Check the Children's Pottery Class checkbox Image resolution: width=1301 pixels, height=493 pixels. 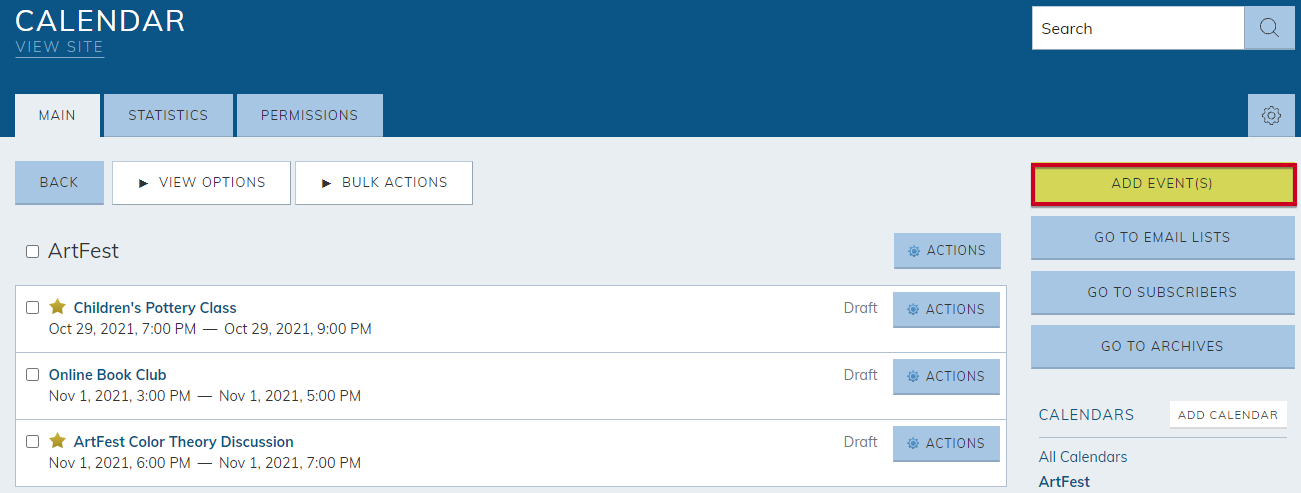(32, 308)
